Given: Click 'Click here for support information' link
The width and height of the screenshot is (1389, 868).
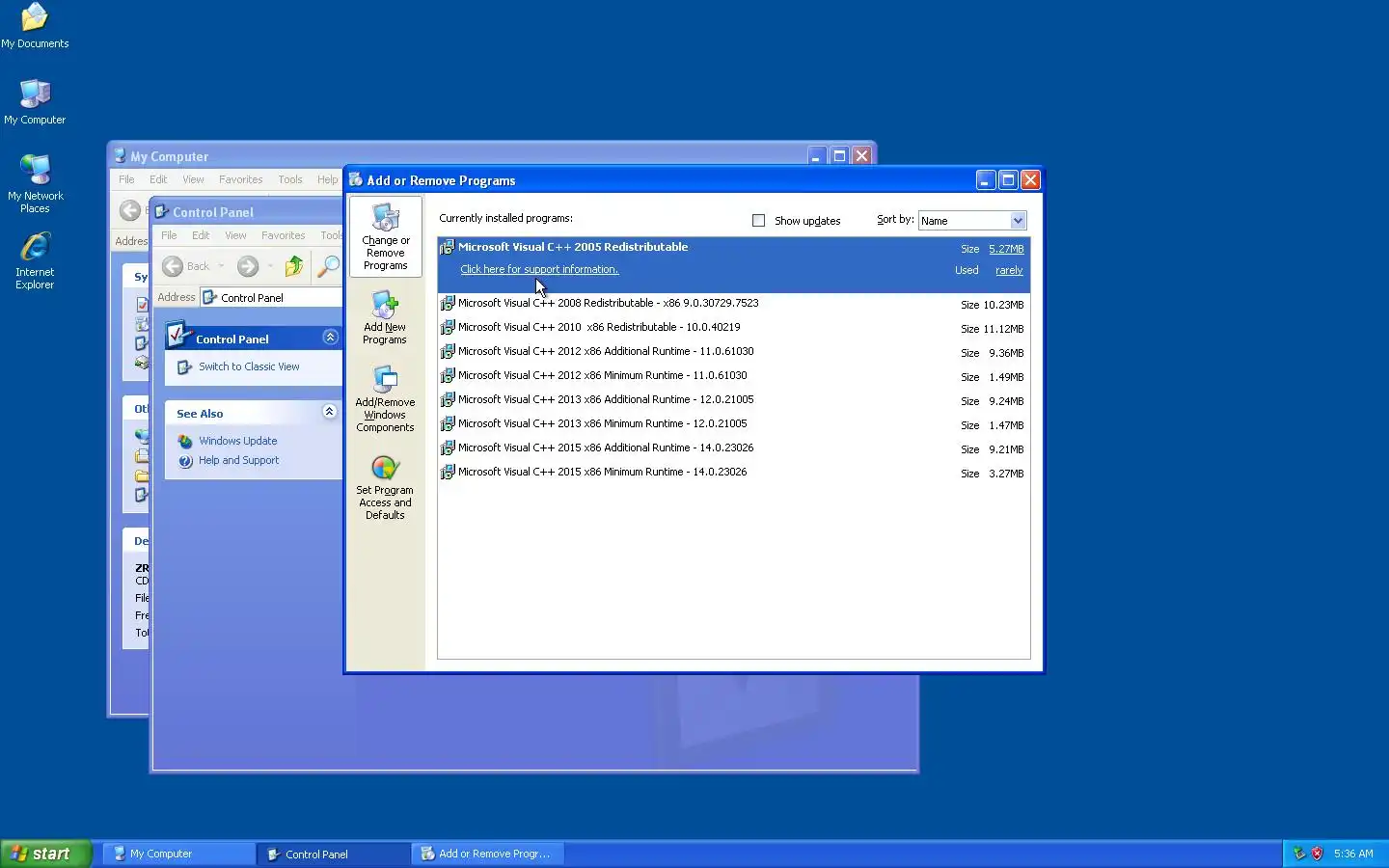Looking at the screenshot, I should tap(539, 269).
